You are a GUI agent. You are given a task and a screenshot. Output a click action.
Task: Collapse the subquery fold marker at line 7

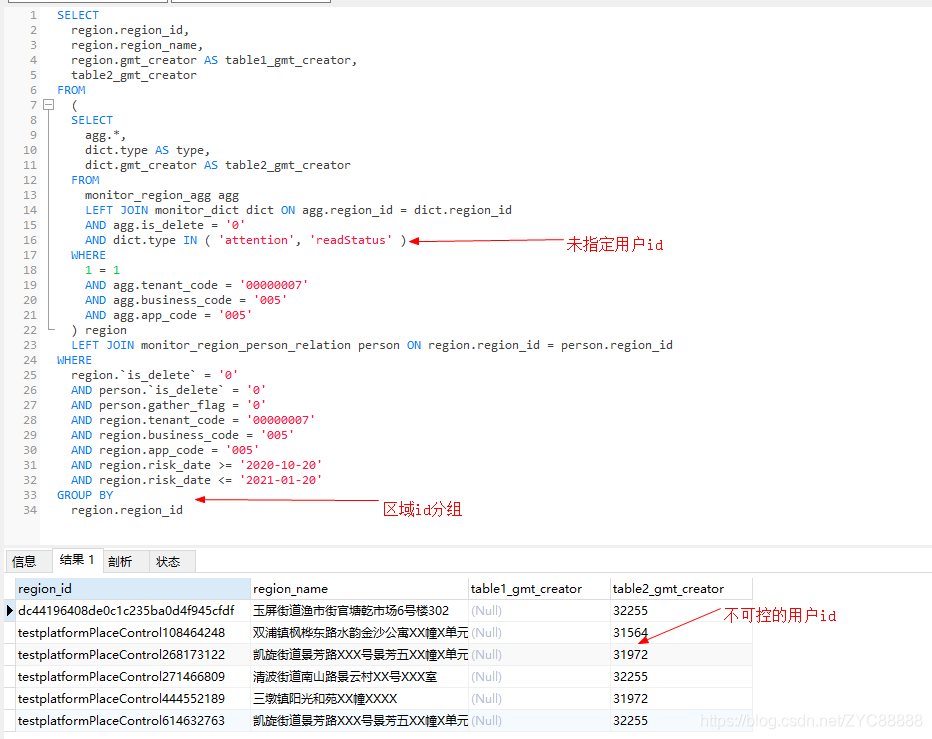click(49, 105)
